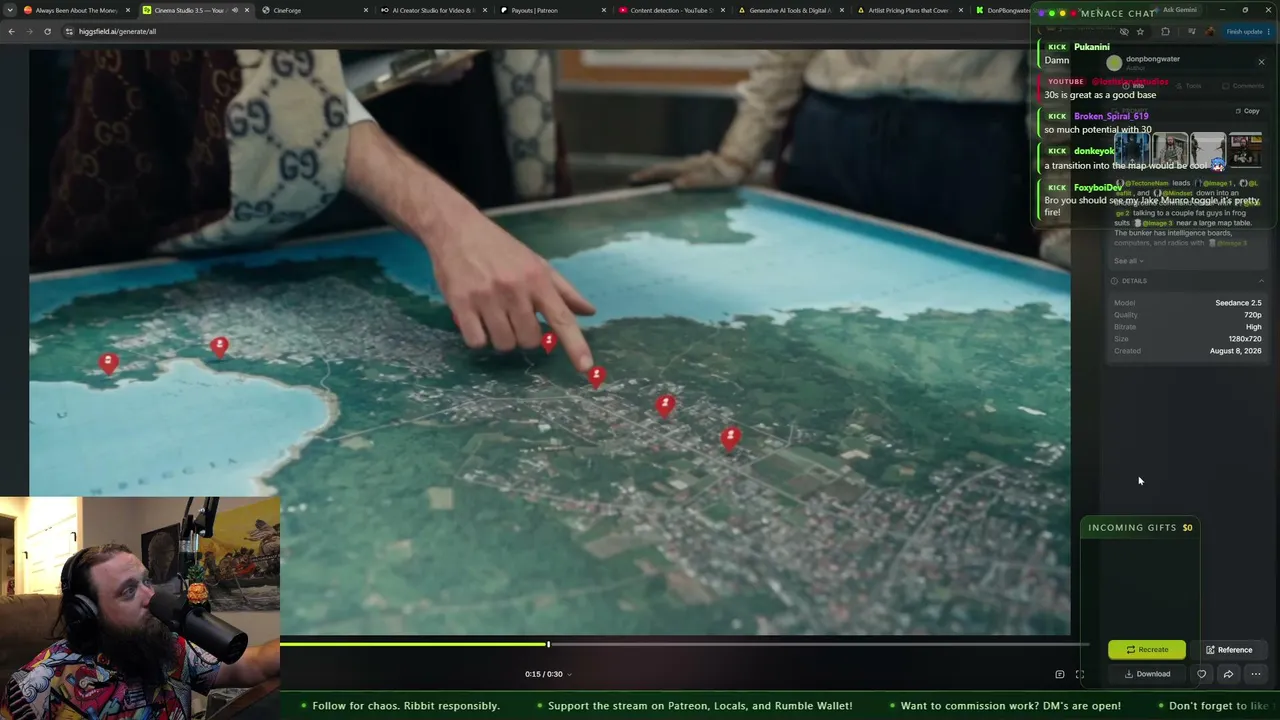Click the '720p' quality value

(1252, 315)
